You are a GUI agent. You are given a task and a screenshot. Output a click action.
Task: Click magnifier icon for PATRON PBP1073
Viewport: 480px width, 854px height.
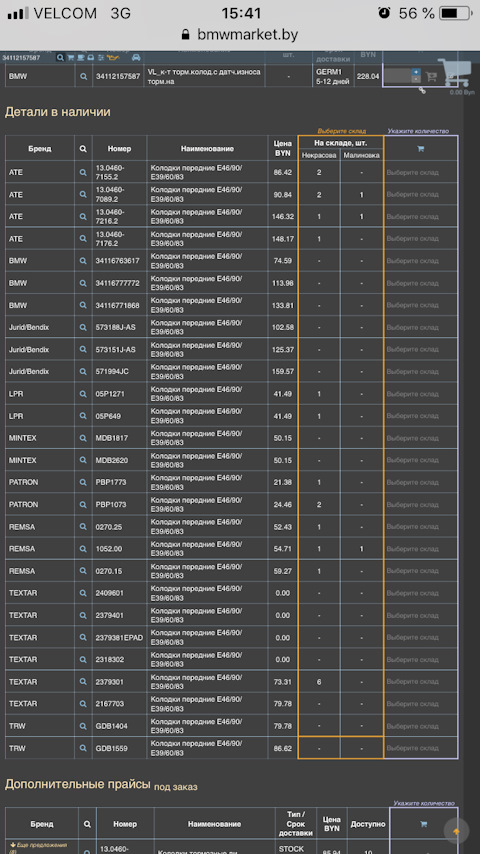83,505
